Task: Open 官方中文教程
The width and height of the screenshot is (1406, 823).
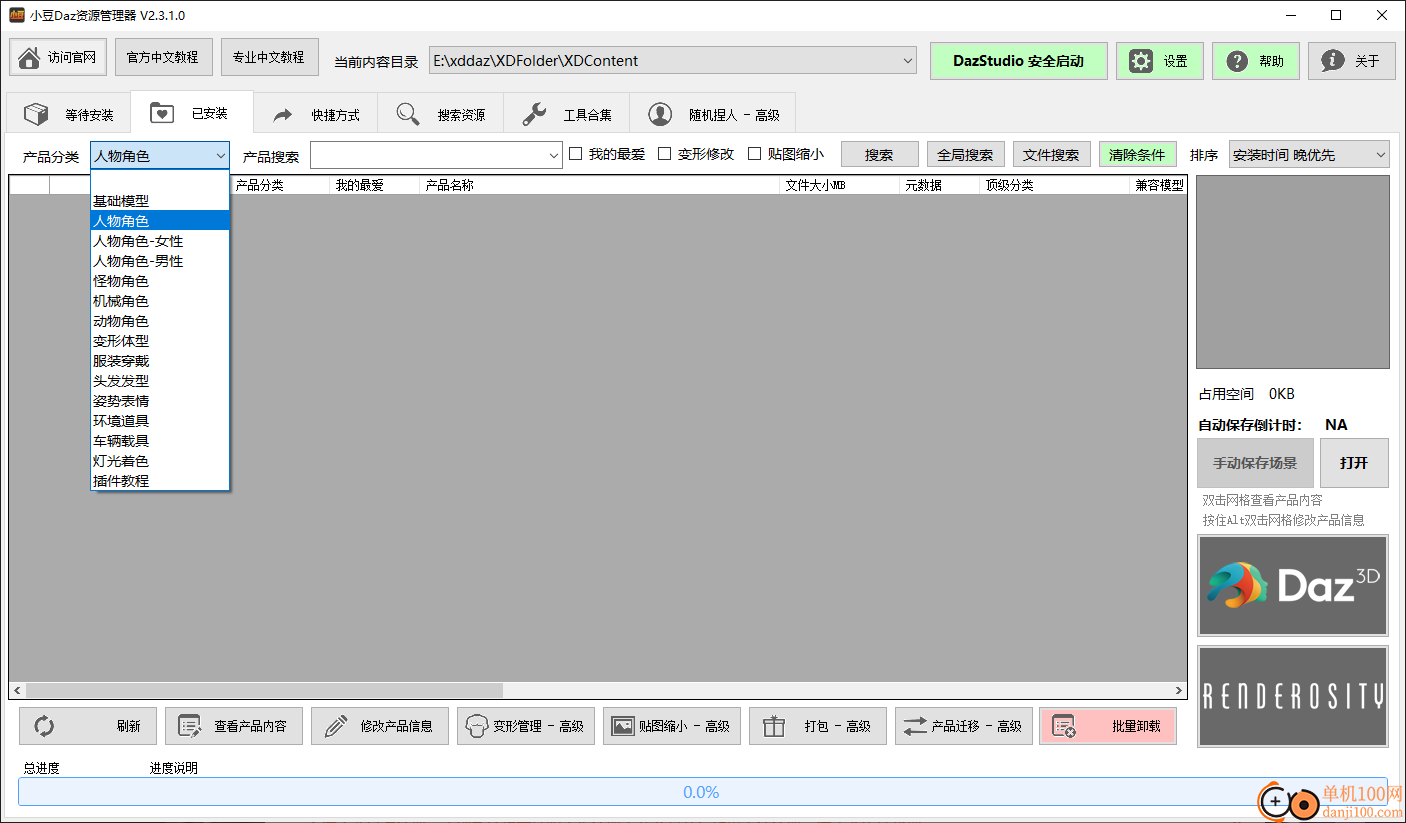Action: (x=163, y=57)
